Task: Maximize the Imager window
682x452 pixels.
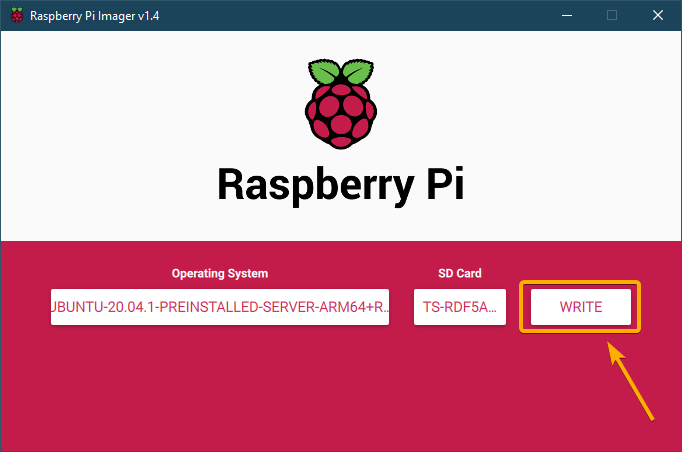Action: (x=612, y=15)
